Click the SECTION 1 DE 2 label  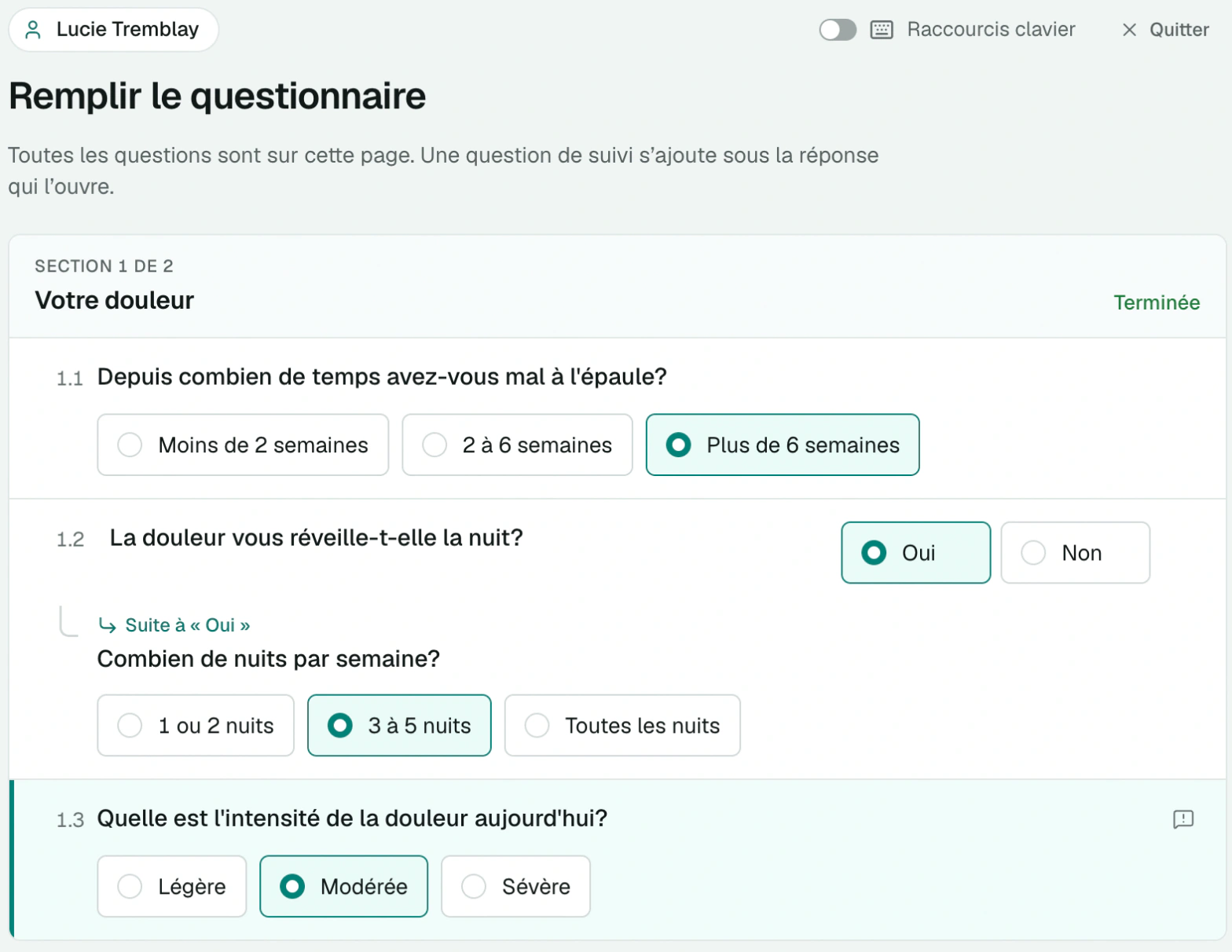pyautogui.click(x=104, y=266)
